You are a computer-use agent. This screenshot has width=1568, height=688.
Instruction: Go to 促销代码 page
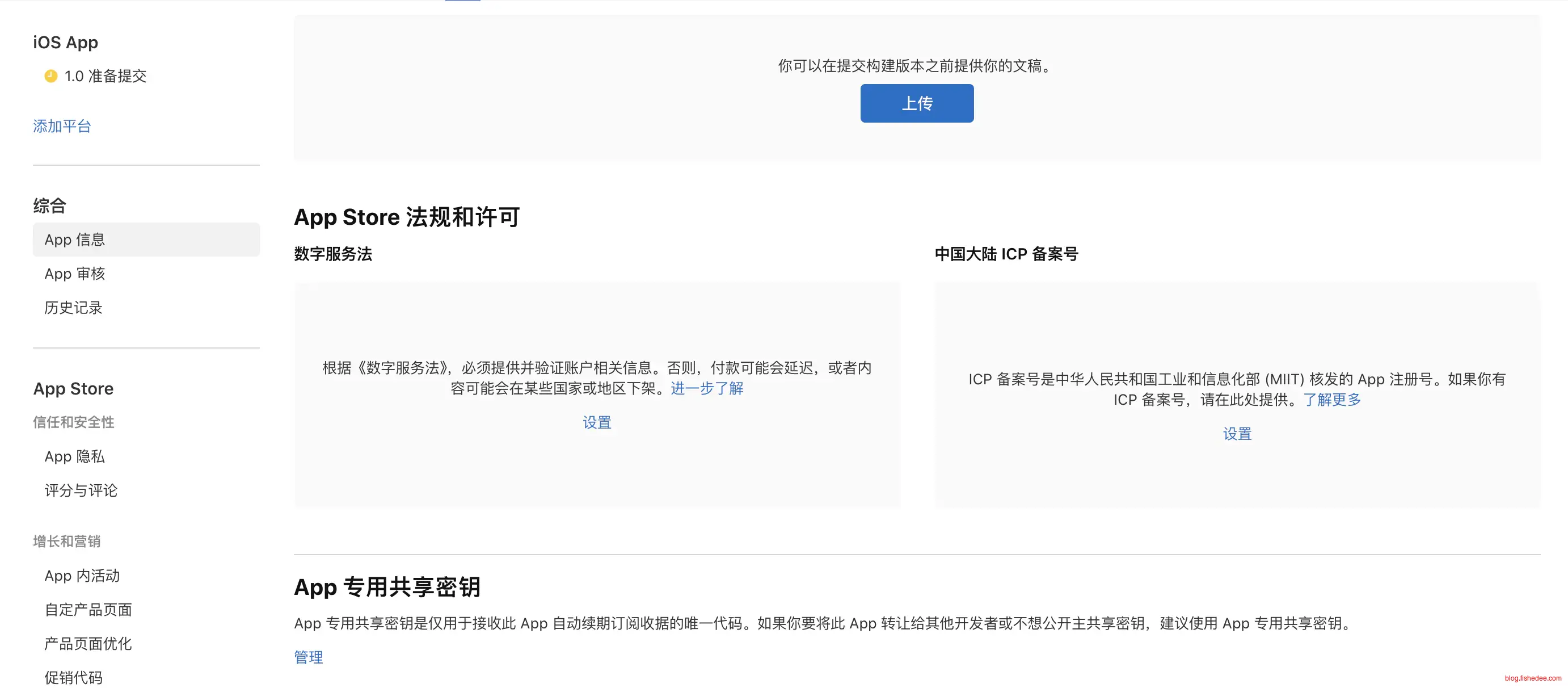(x=73, y=678)
